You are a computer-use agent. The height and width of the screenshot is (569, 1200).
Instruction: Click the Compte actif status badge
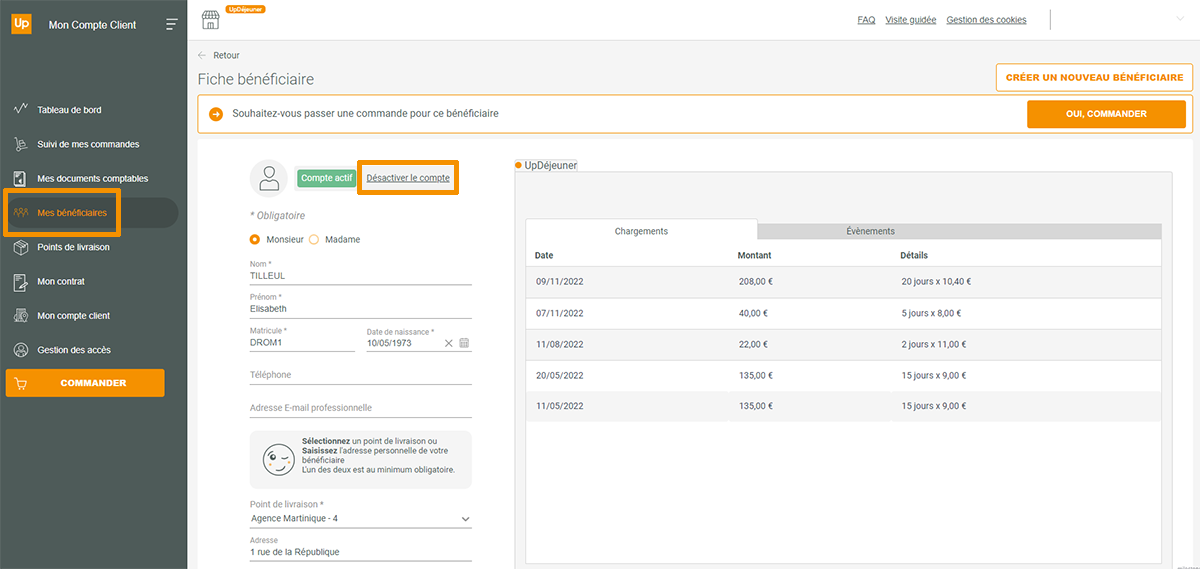[327, 178]
